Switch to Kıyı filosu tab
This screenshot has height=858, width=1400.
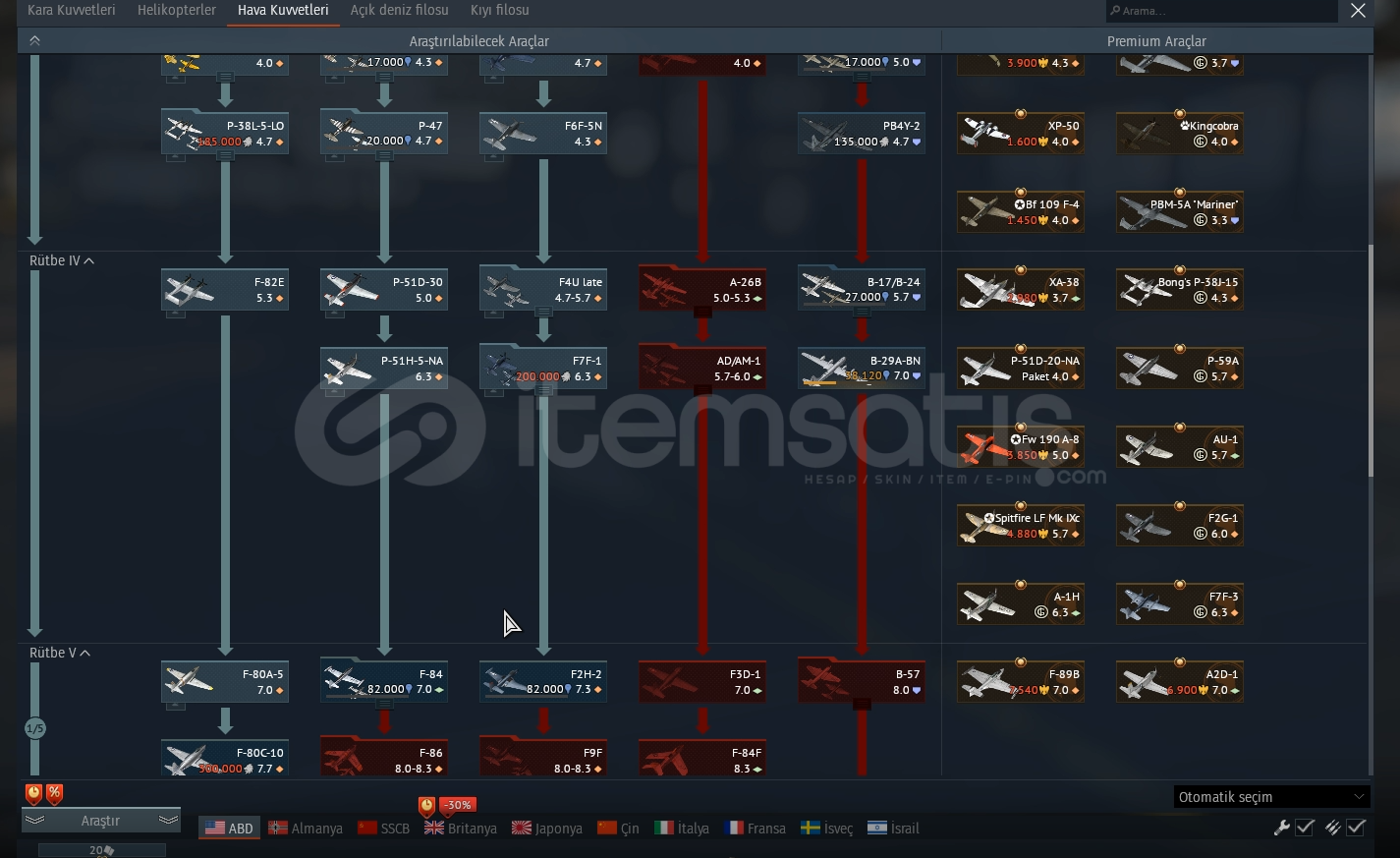[500, 11]
